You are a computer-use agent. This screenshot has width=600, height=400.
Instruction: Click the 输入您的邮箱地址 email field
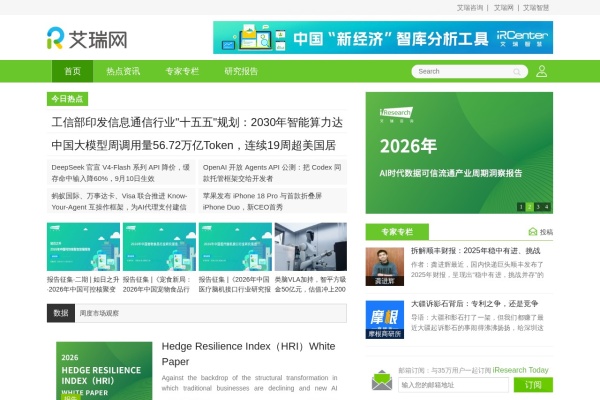[x=453, y=385]
